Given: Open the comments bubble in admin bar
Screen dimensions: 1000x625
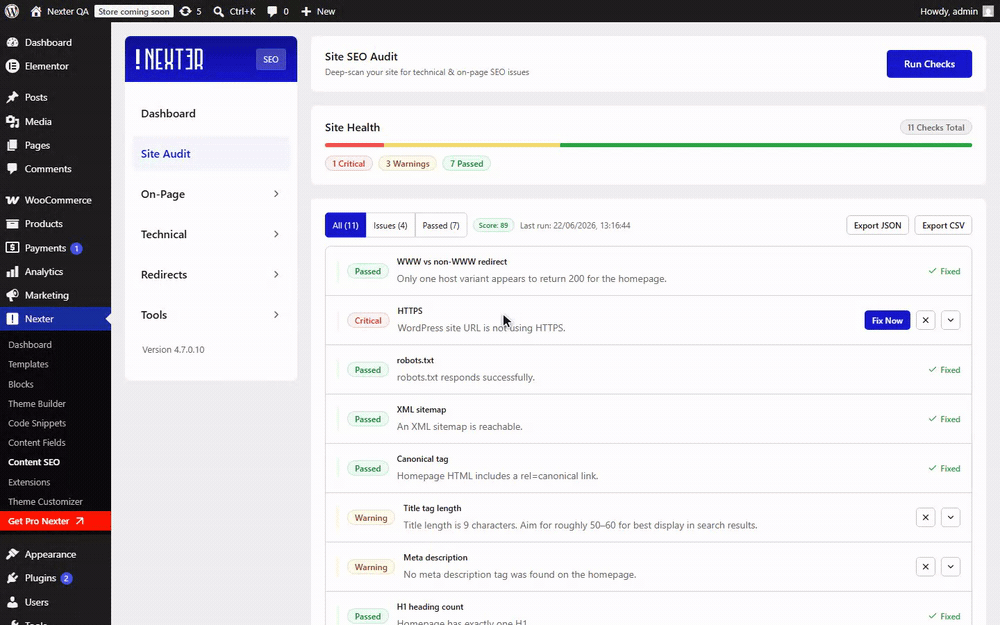Looking at the screenshot, I should [272, 11].
